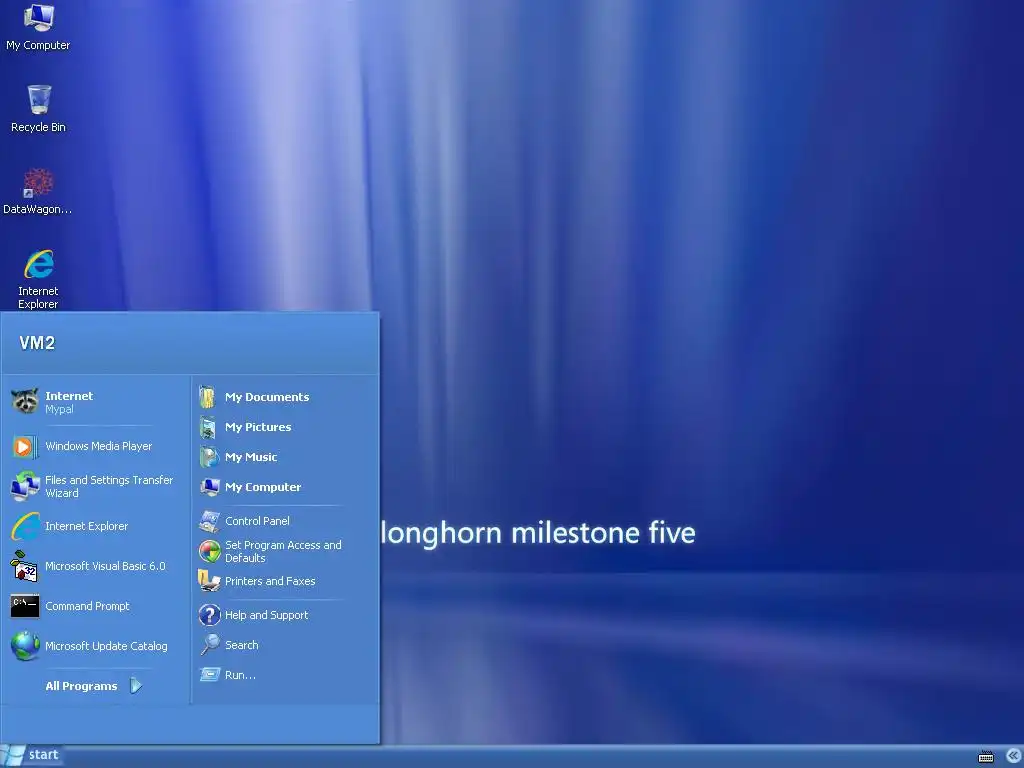Select the Help and Support entry text
The image size is (1024, 768).
click(x=266, y=615)
